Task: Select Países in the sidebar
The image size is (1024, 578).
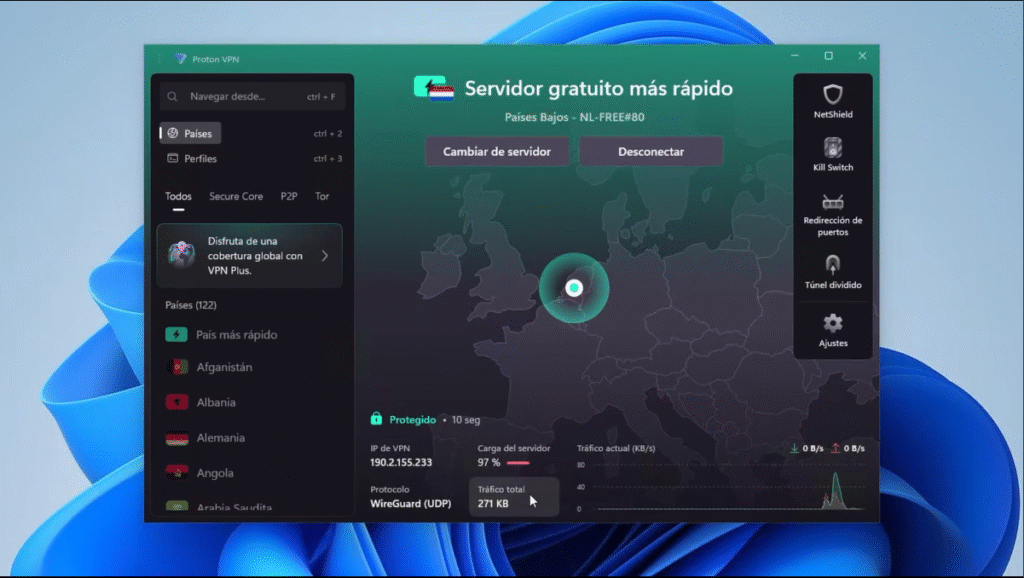Action: pos(190,133)
